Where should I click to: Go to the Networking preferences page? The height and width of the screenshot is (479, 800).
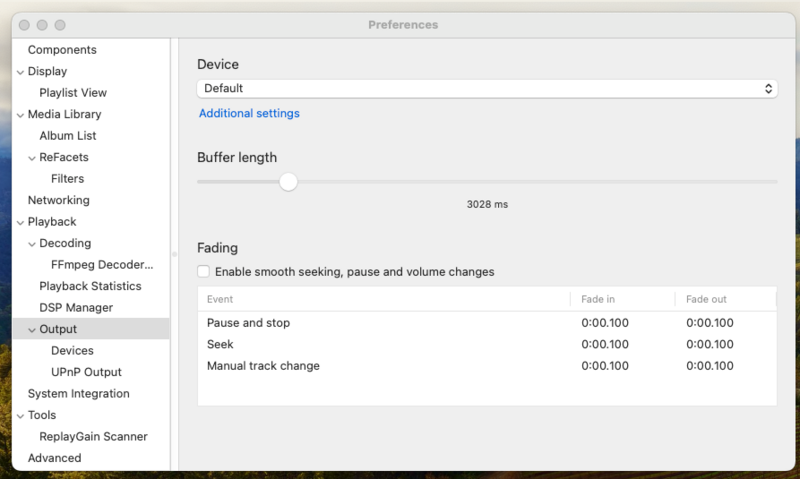pos(58,201)
